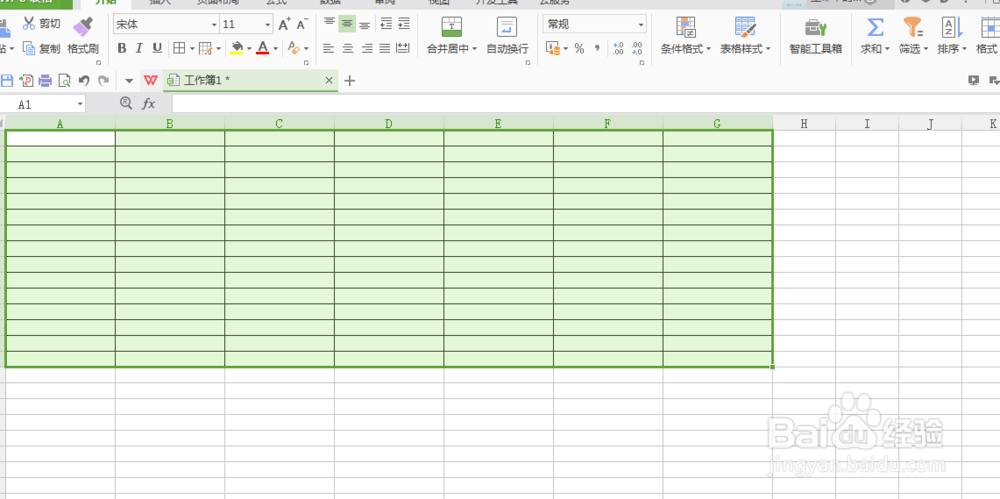Image resolution: width=1000 pixels, height=499 pixels.
Task: Apply the yellow fill color bucket
Action: (x=237, y=48)
